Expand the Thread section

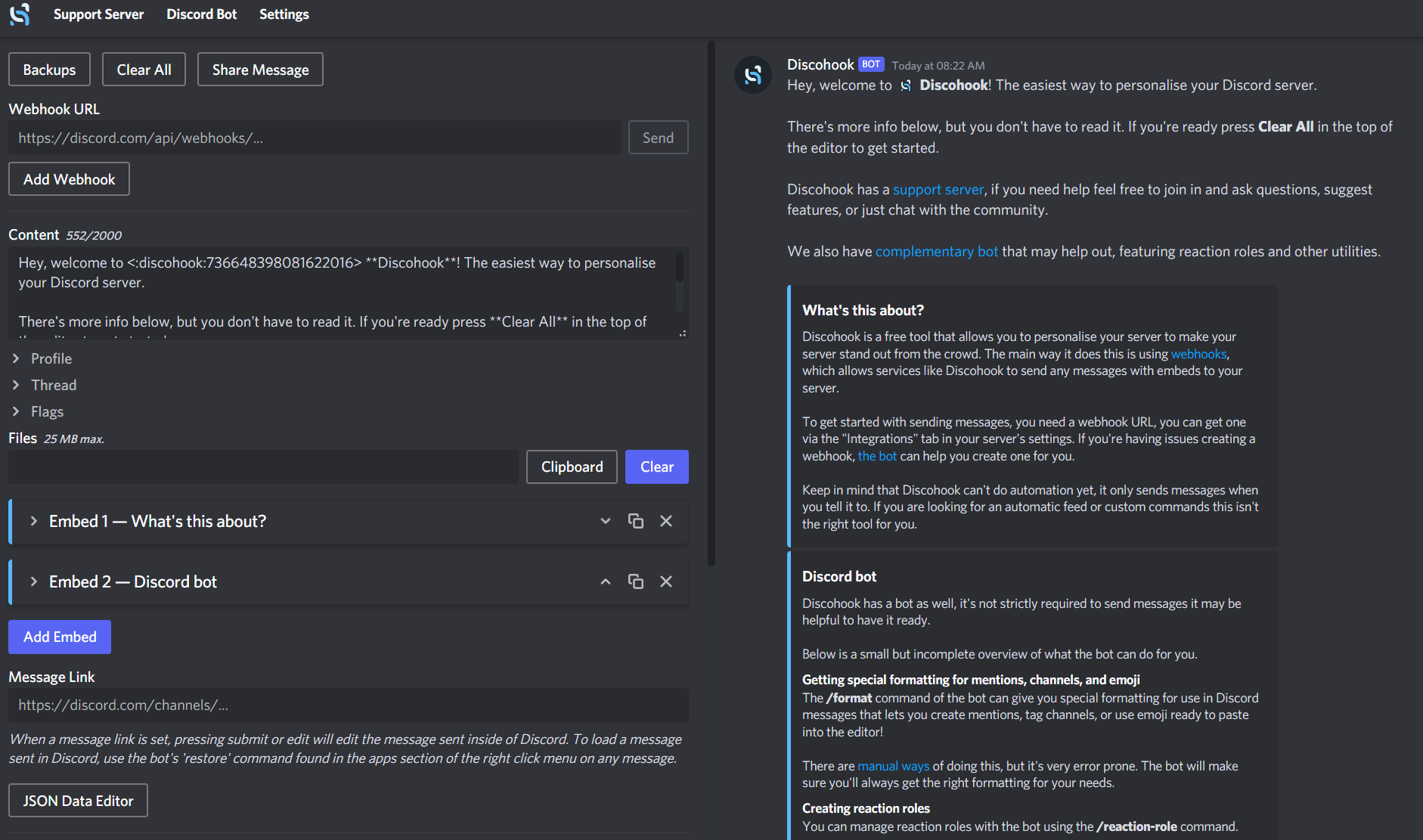pyautogui.click(x=54, y=385)
